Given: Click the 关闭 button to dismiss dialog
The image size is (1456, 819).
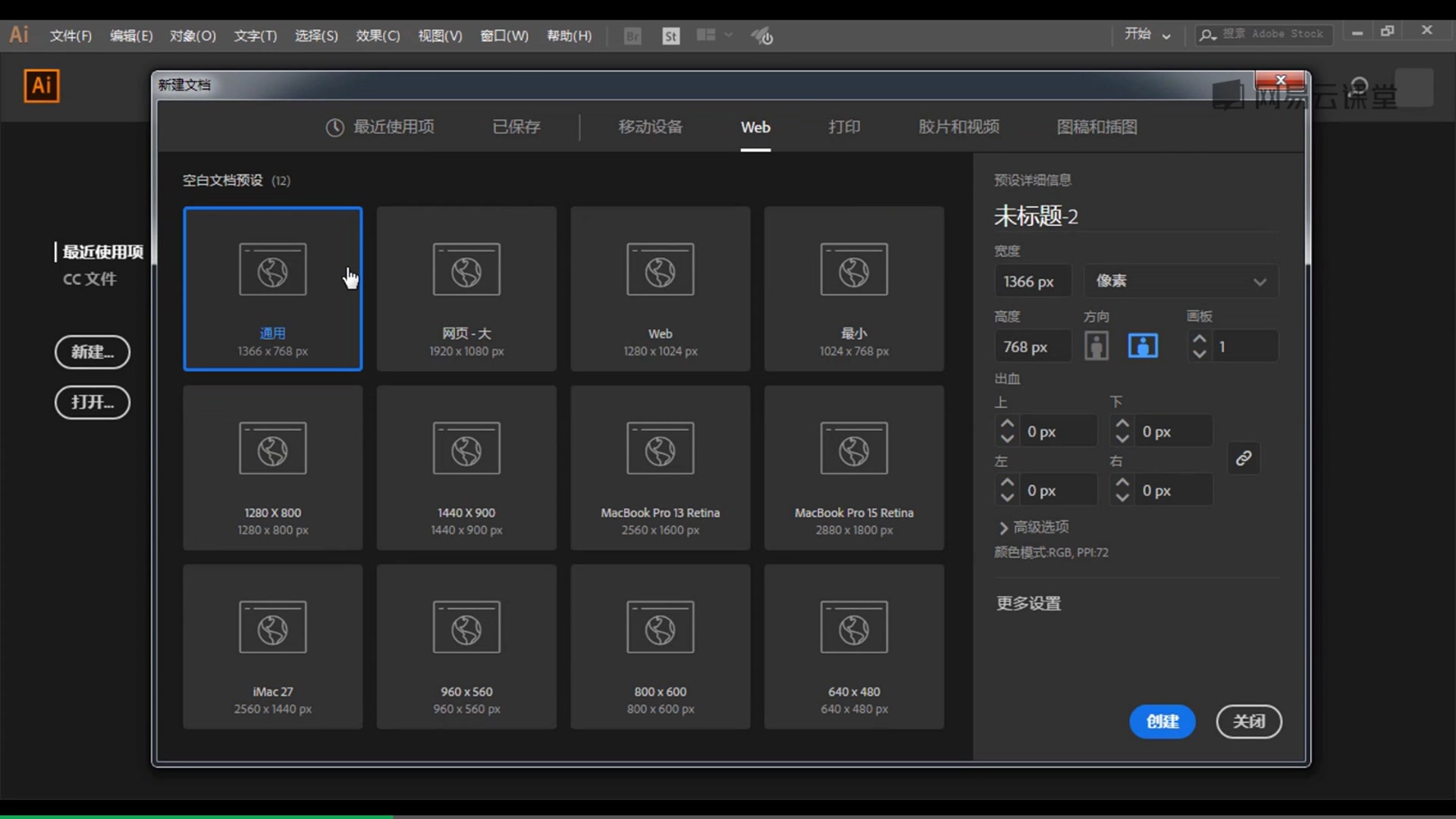Looking at the screenshot, I should coord(1248,721).
